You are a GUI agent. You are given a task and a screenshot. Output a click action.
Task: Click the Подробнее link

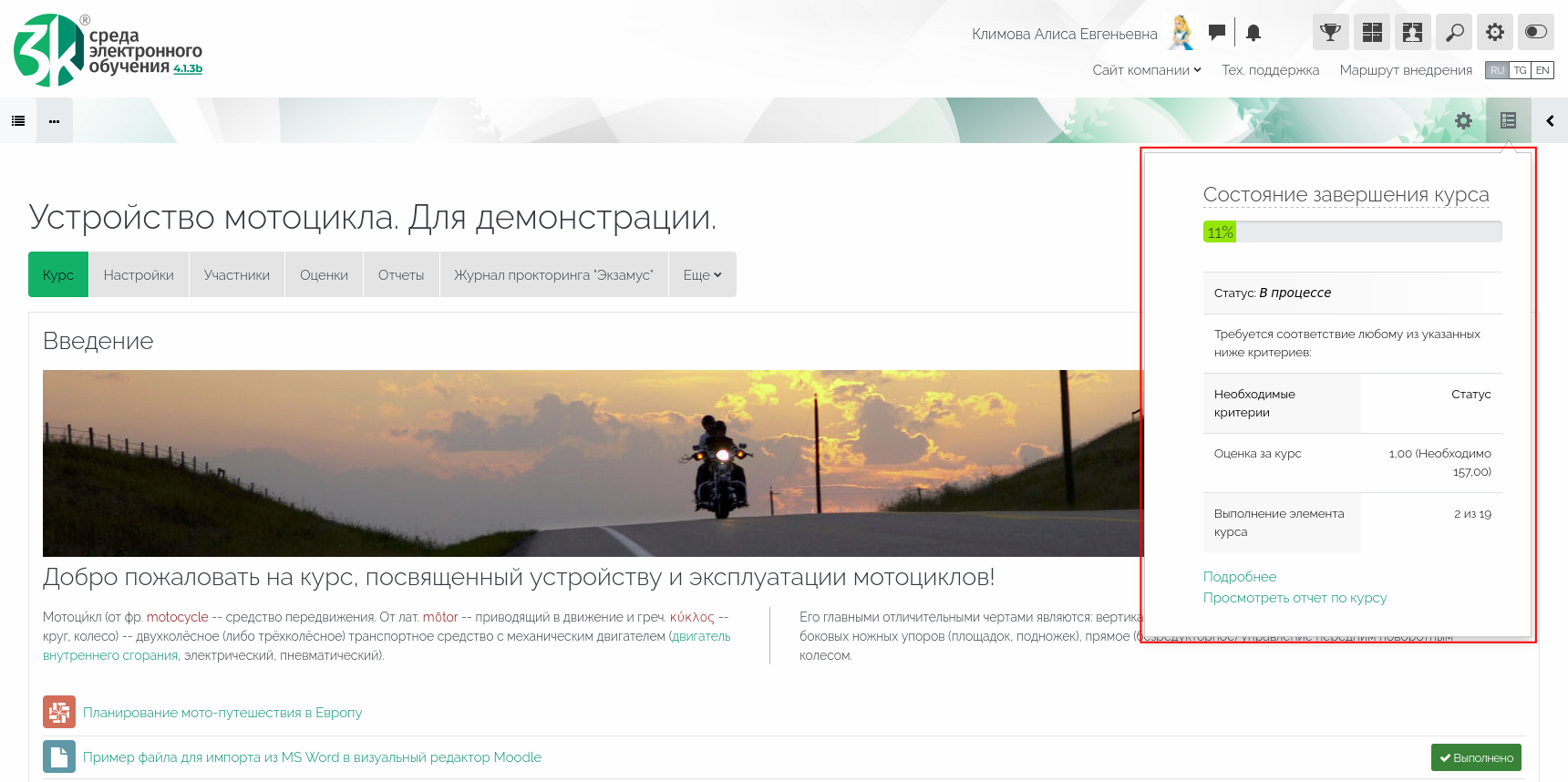[1240, 577]
